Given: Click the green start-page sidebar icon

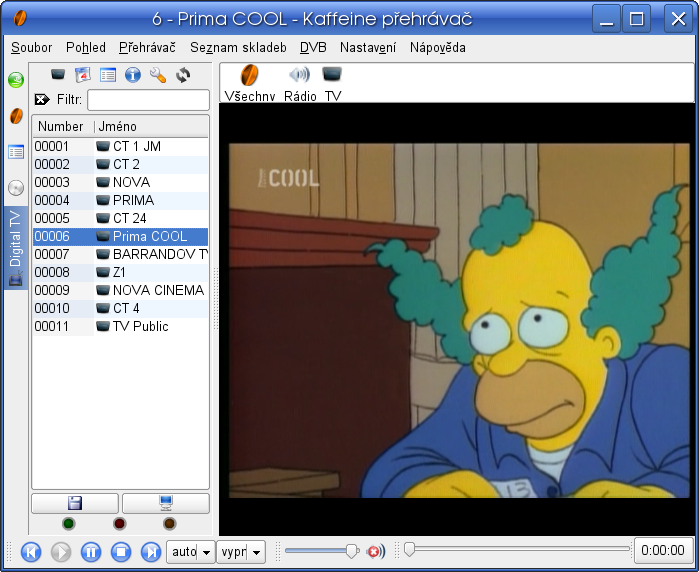Looking at the screenshot, I should click(16, 80).
